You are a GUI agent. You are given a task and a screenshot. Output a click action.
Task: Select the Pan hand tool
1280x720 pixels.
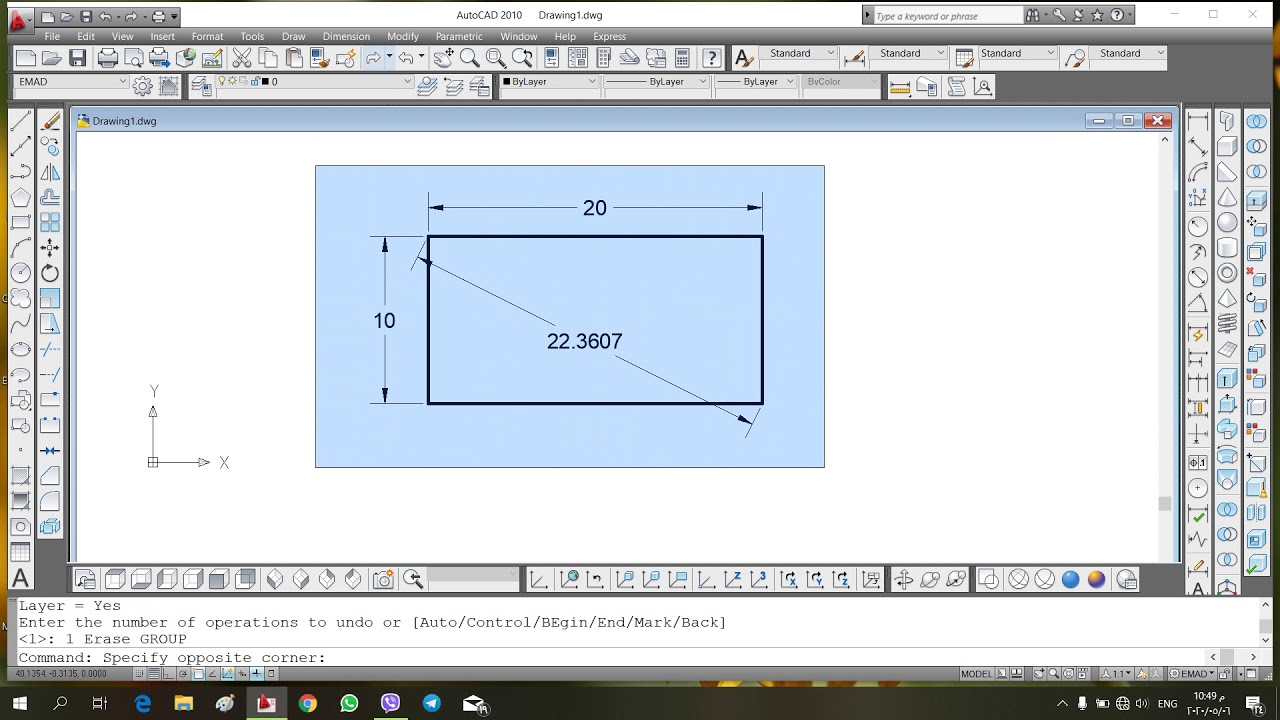pyautogui.click(x=443, y=58)
